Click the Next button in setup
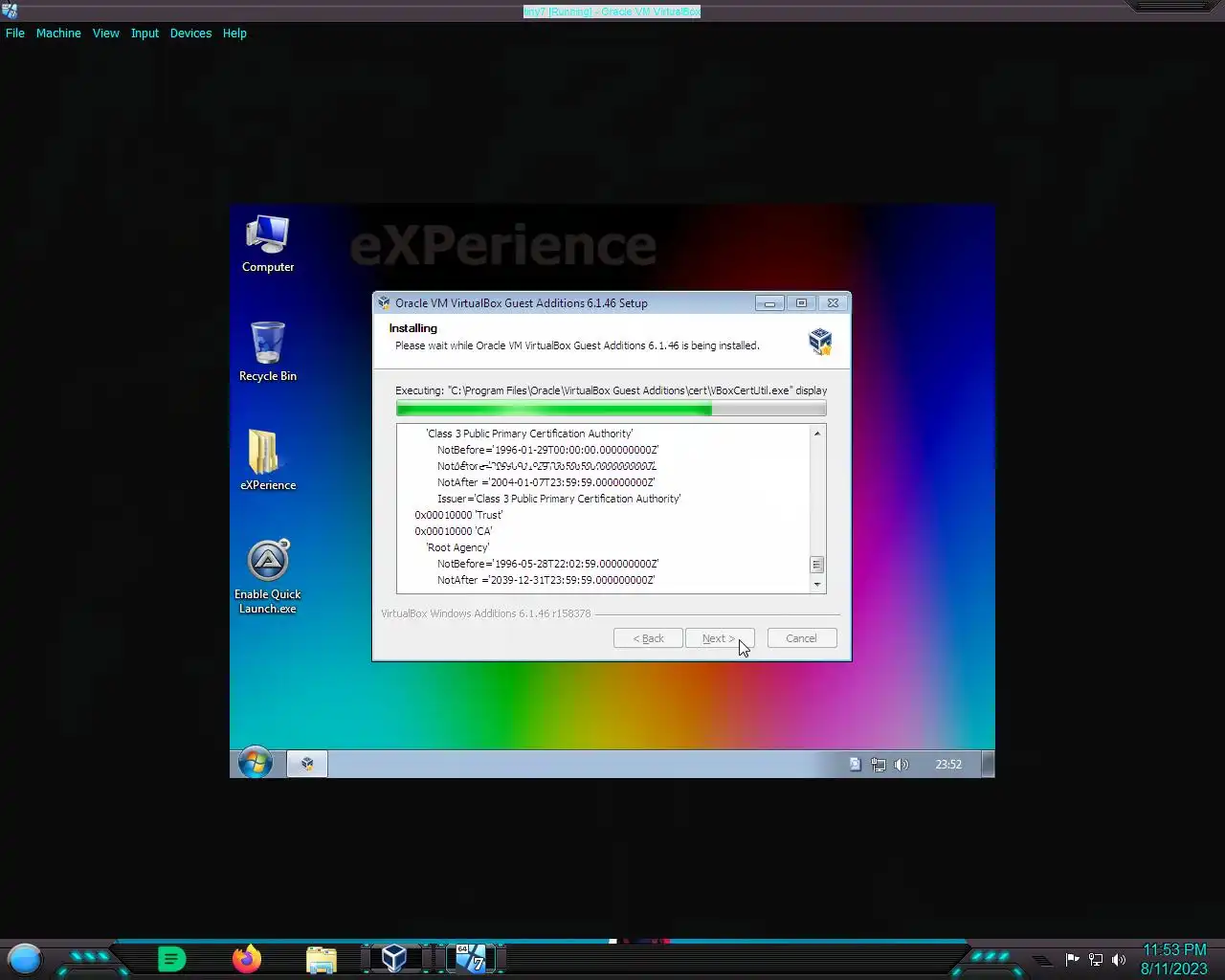1225x980 pixels. point(720,638)
